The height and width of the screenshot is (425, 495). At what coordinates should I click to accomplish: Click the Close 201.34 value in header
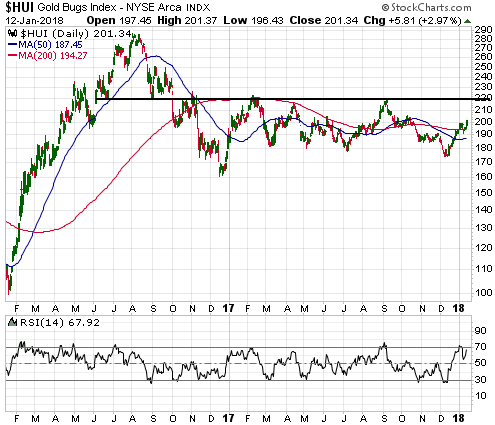[x=323, y=20]
